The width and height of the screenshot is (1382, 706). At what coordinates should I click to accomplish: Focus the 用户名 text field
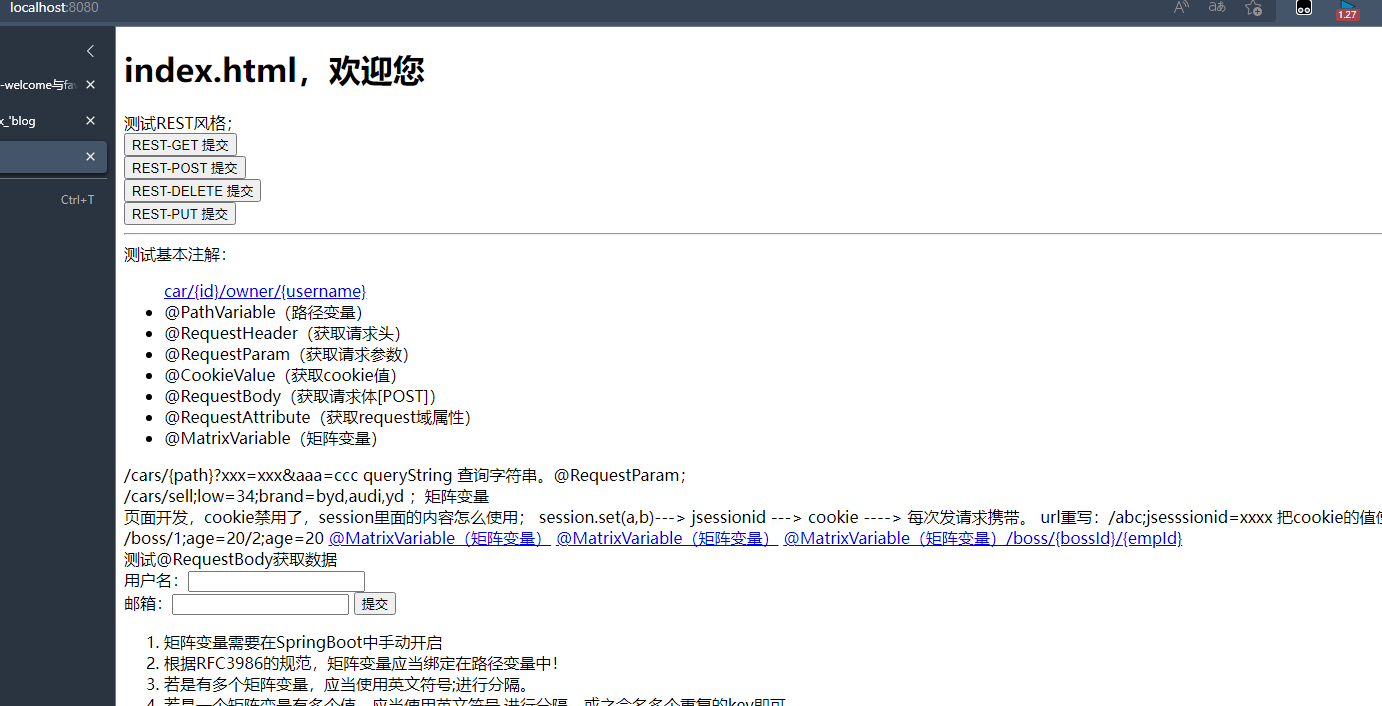pos(276,582)
